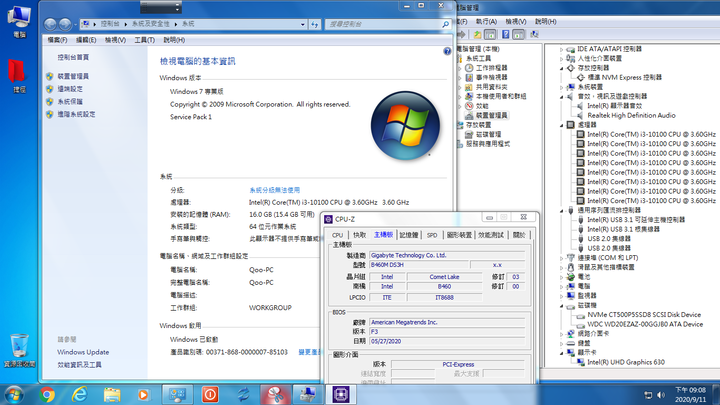The width and height of the screenshot is (720, 405).
Task: Switch to the SPD tab in CPU-Z
Action: 432,235
